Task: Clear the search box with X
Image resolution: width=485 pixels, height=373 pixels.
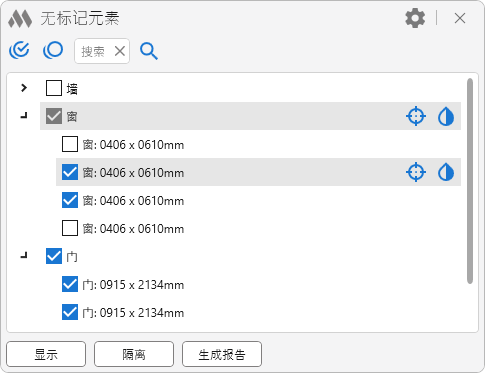Action: point(120,51)
